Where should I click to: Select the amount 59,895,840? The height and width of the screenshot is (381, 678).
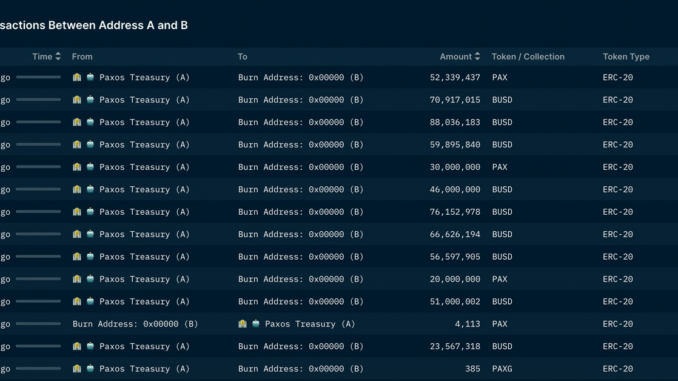[x=455, y=144]
